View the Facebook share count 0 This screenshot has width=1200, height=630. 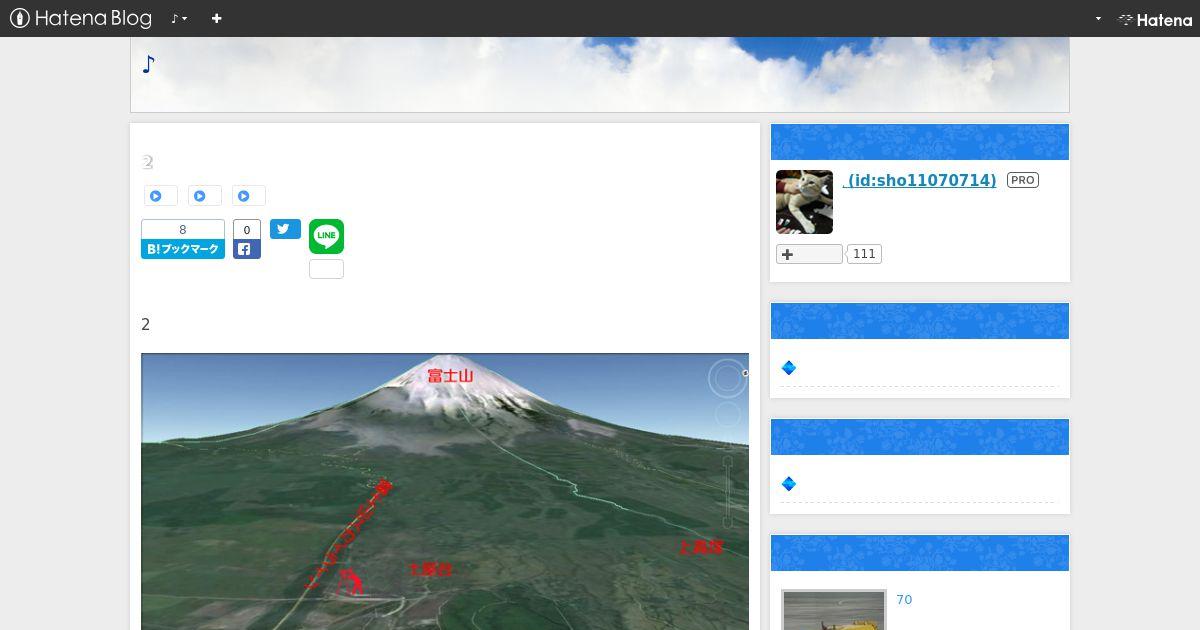click(x=247, y=230)
